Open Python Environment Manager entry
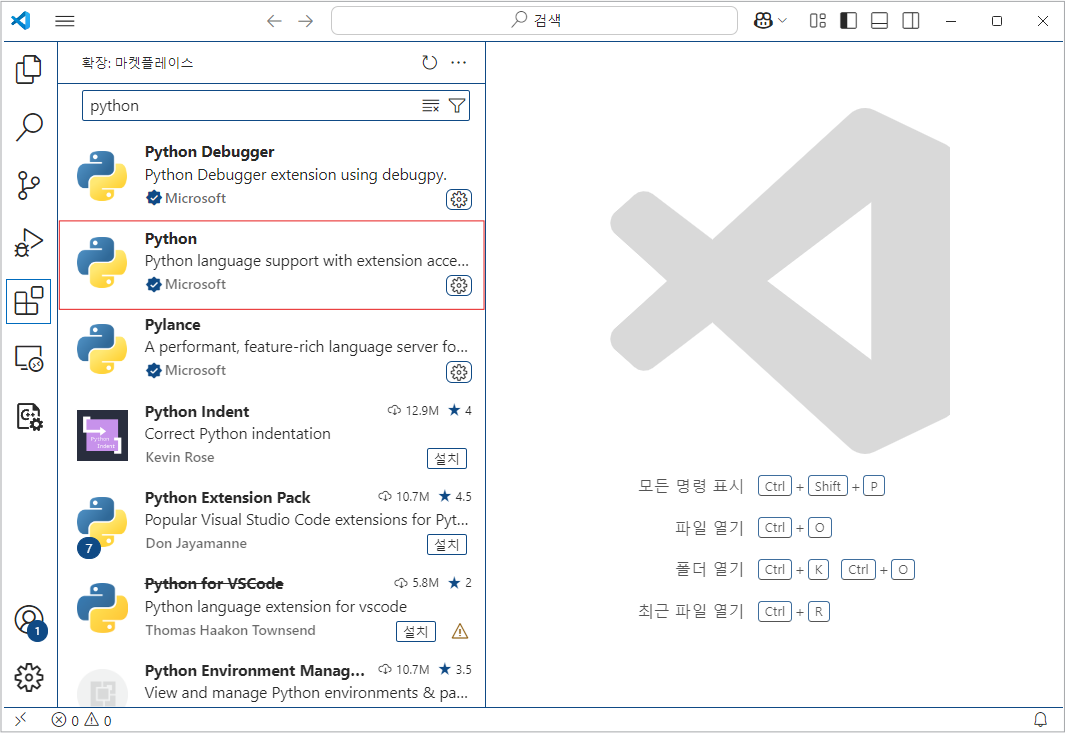This screenshot has height=733, width=1066. (272, 681)
